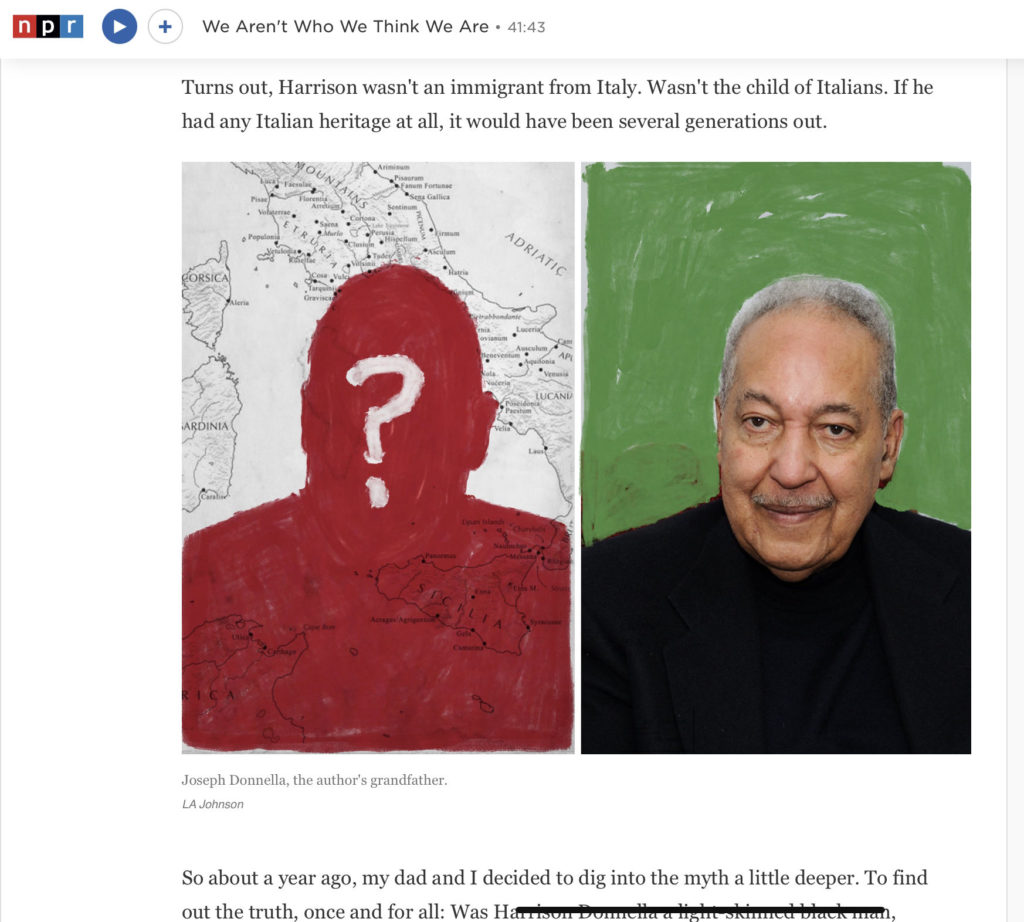Click the NPR logo
This screenshot has height=922, width=1024.
48,26
